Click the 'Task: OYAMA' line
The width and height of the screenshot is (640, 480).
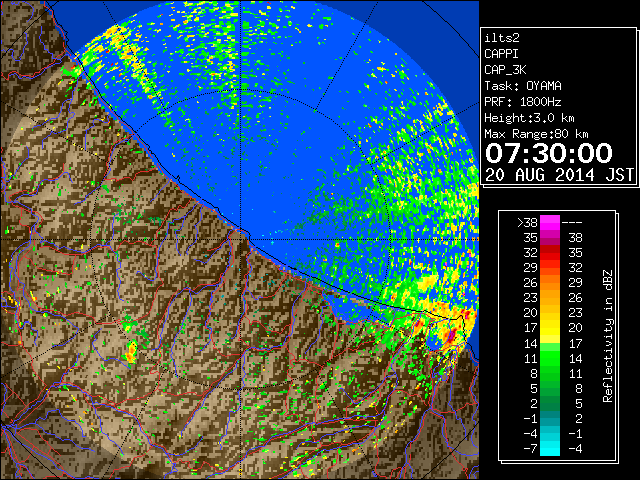click(523, 86)
